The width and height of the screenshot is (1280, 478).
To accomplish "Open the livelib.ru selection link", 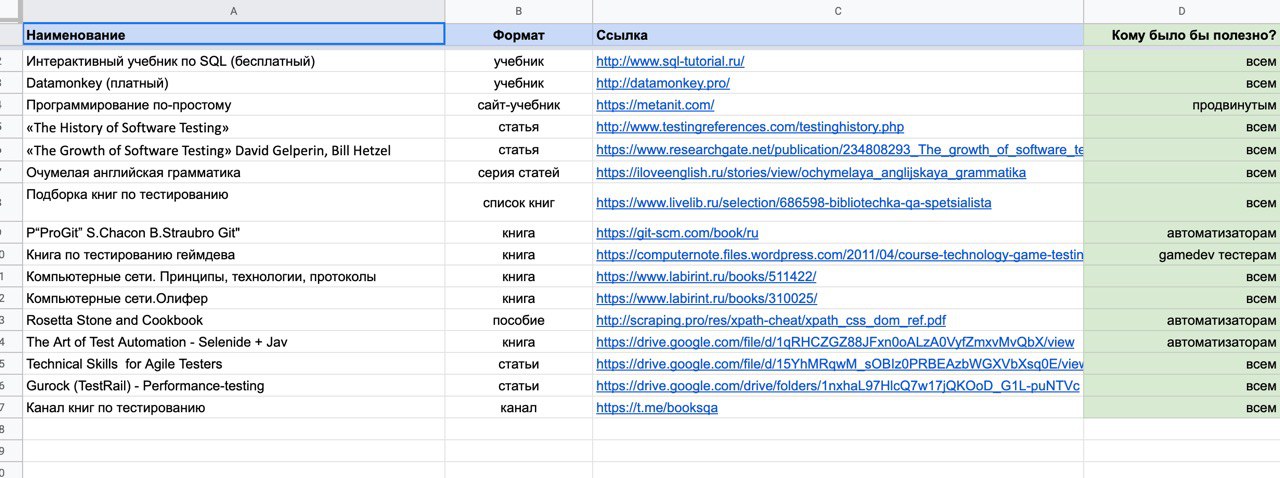I will point(794,202).
